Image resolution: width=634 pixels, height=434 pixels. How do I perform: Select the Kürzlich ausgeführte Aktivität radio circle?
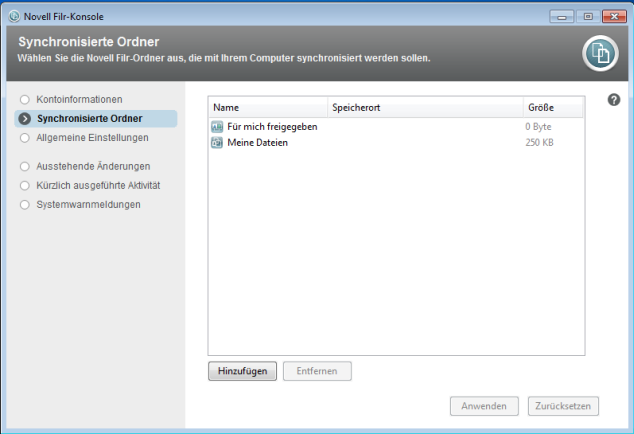[x=25, y=186]
